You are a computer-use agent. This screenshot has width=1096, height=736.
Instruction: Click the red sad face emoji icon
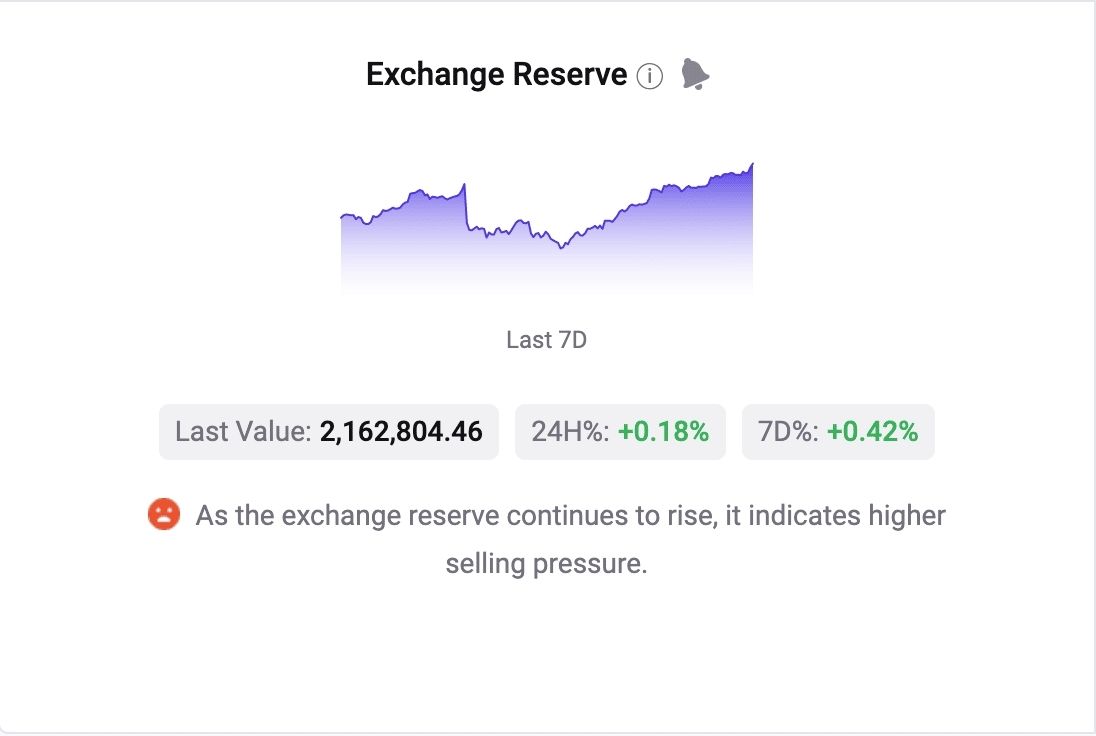164,514
